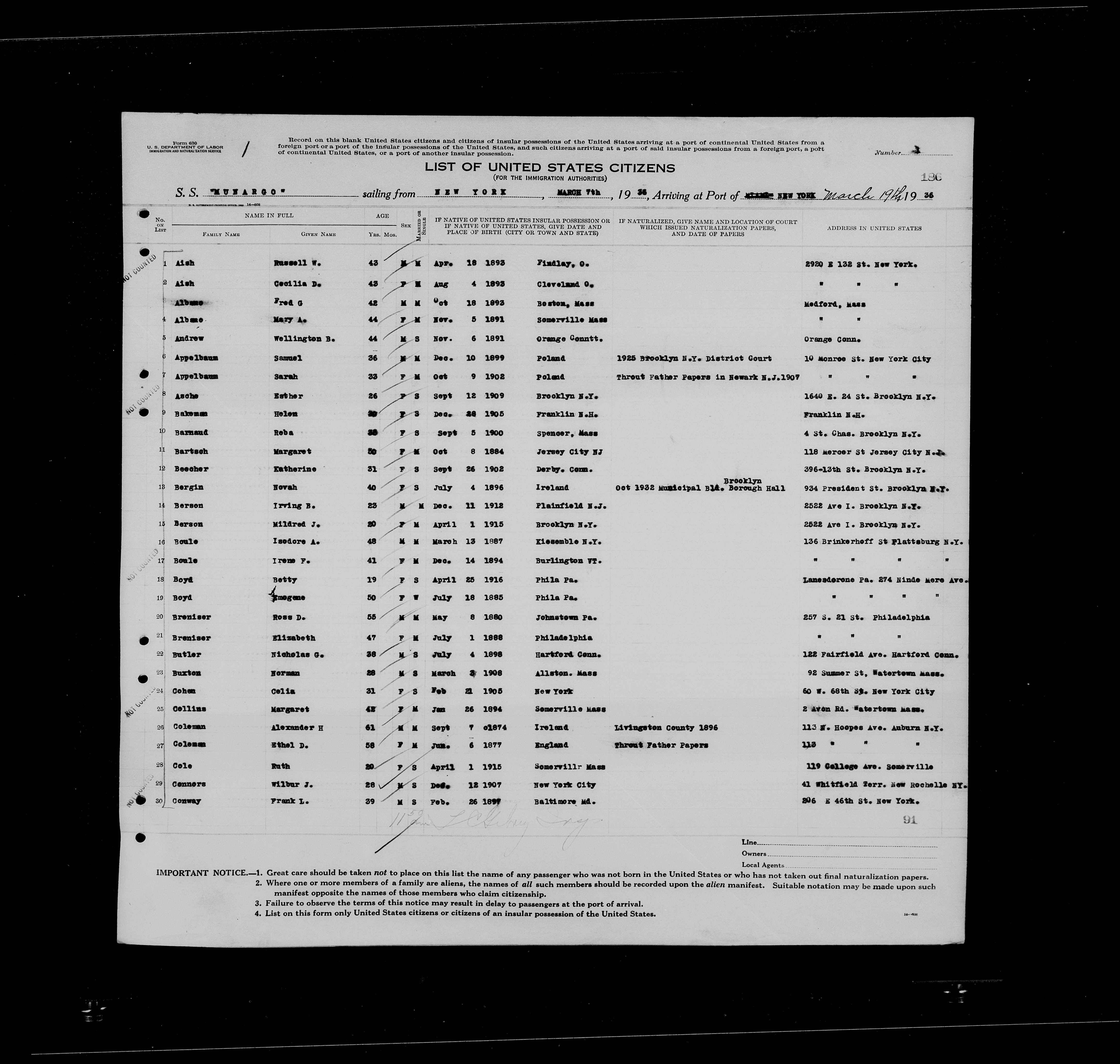Click the stamped number 186 at top right
1120x1064 pixels.
(x=931, y=177)
